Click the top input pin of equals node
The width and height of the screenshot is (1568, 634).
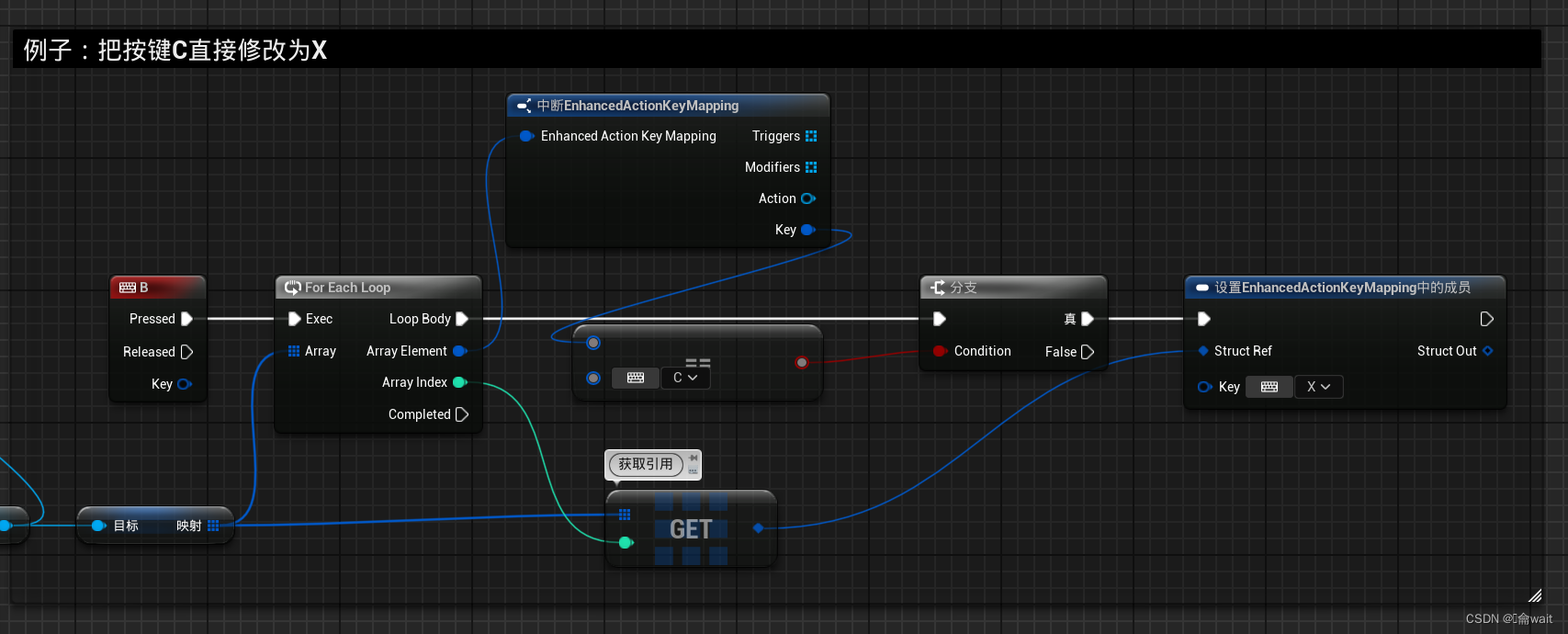[593, 343]
